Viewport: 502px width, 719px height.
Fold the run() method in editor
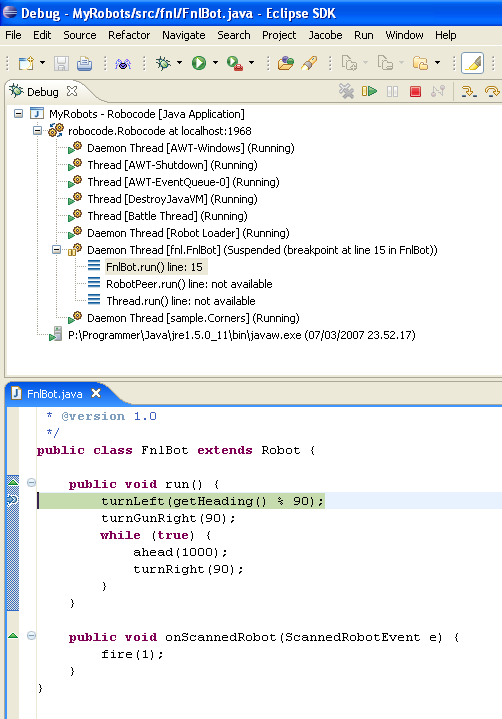pos(31,482)
